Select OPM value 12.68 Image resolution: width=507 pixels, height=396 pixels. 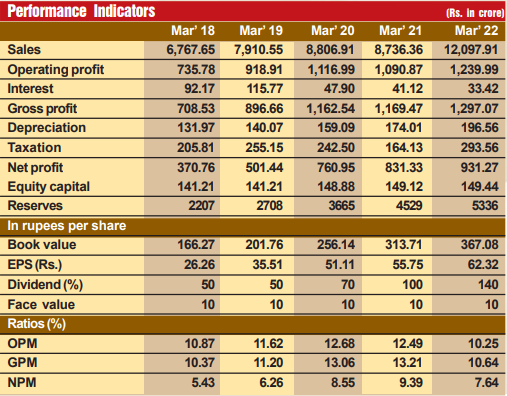pos(340,343)
